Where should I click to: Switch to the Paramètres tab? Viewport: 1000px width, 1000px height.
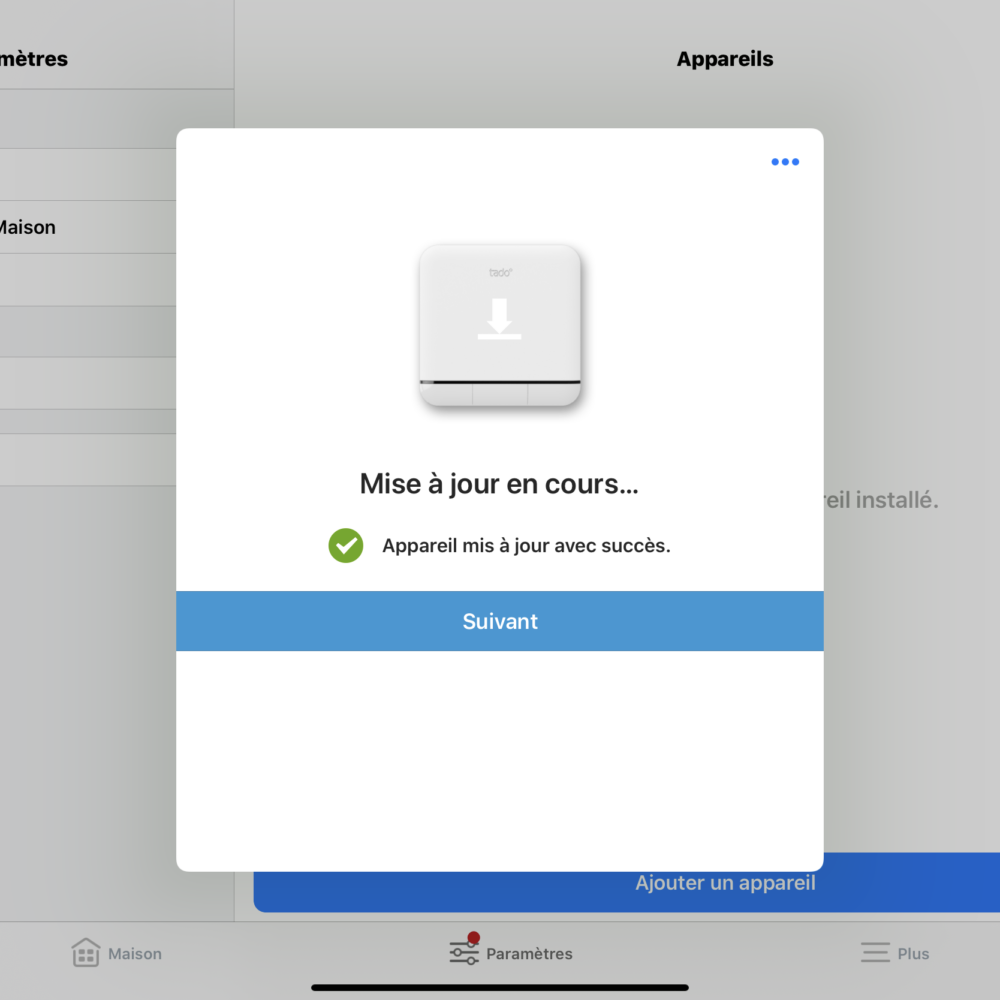tap(511, 951)
